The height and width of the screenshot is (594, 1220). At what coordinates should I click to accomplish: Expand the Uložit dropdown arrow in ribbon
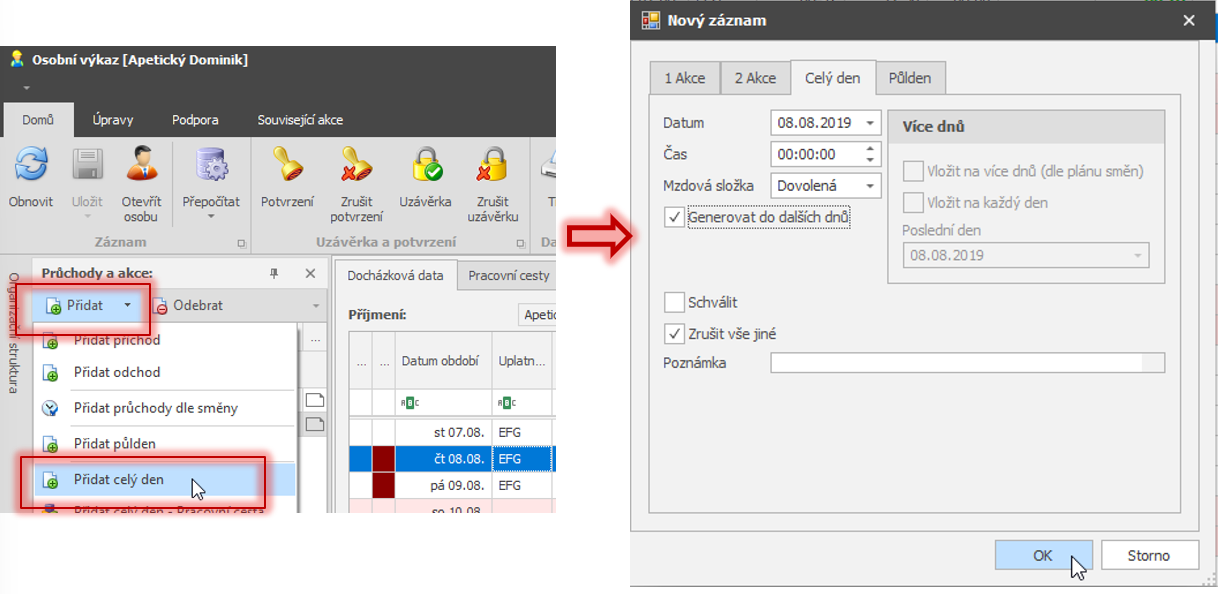pos(88,216)
